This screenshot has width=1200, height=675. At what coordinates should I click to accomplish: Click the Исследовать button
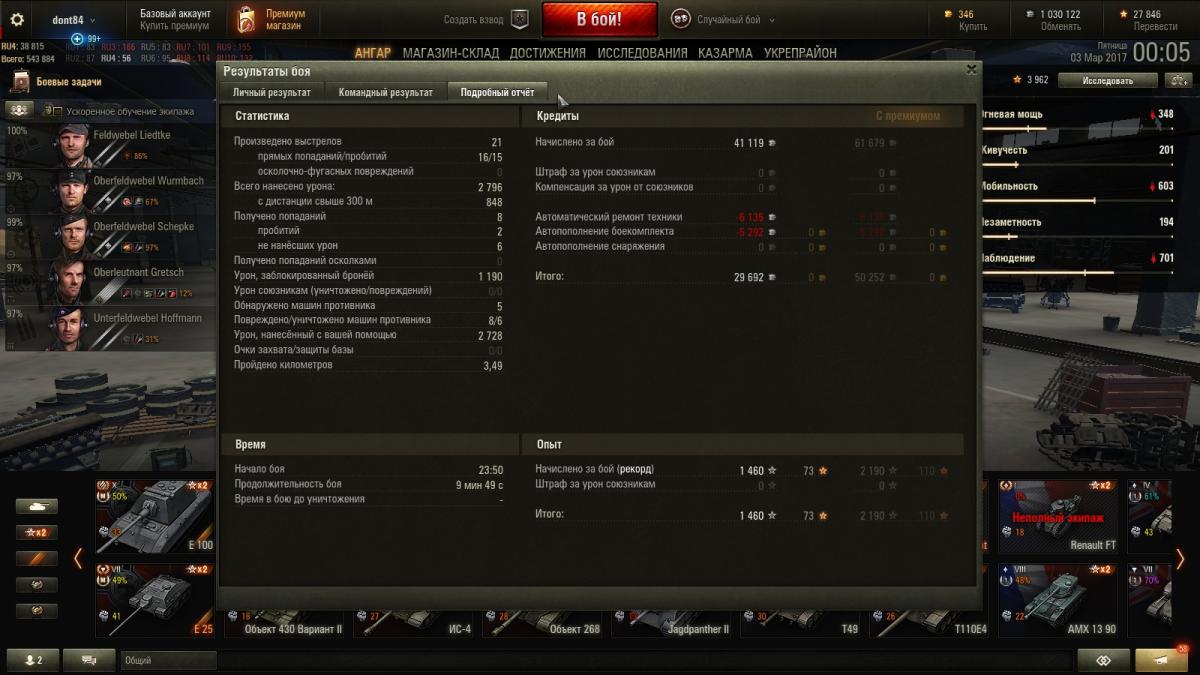1107,80
